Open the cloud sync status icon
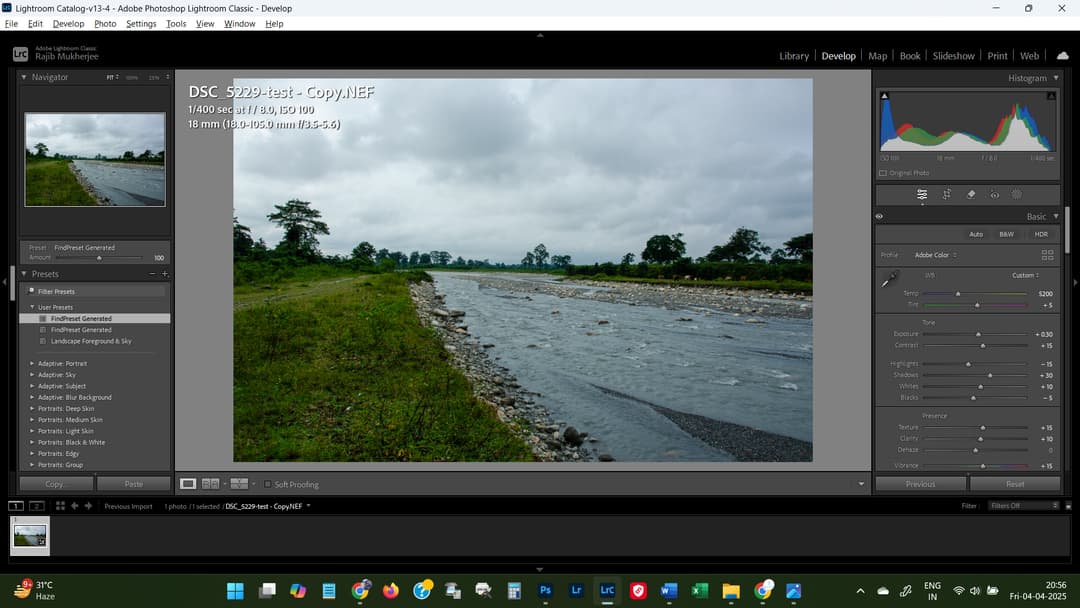 coord(1063,56)
